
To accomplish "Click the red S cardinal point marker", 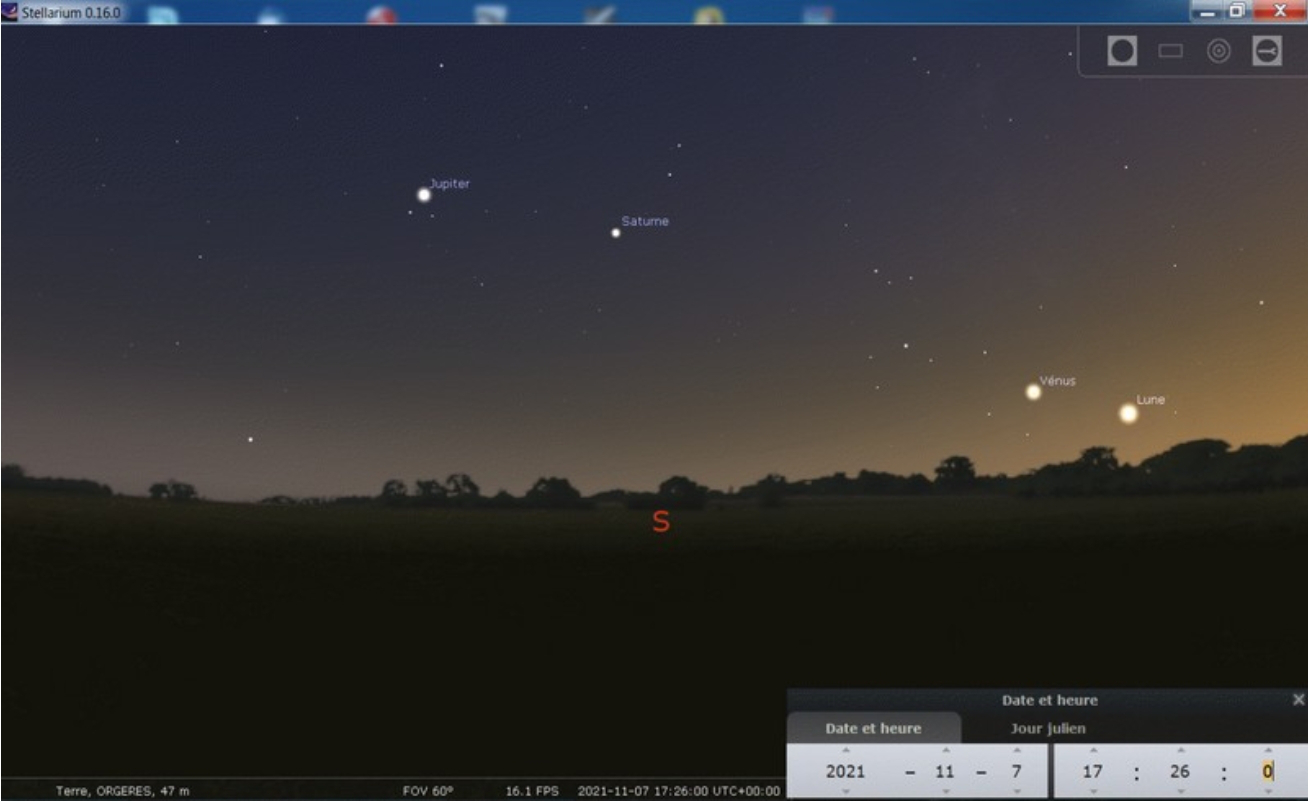I will (x=660, y=521).
